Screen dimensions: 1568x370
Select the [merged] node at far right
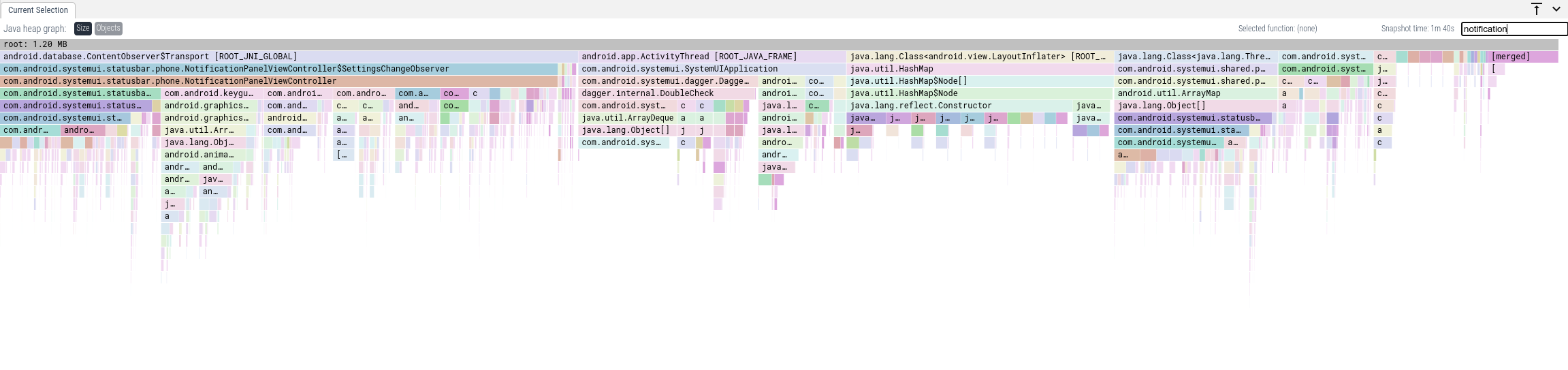(x=1522, y=57)
